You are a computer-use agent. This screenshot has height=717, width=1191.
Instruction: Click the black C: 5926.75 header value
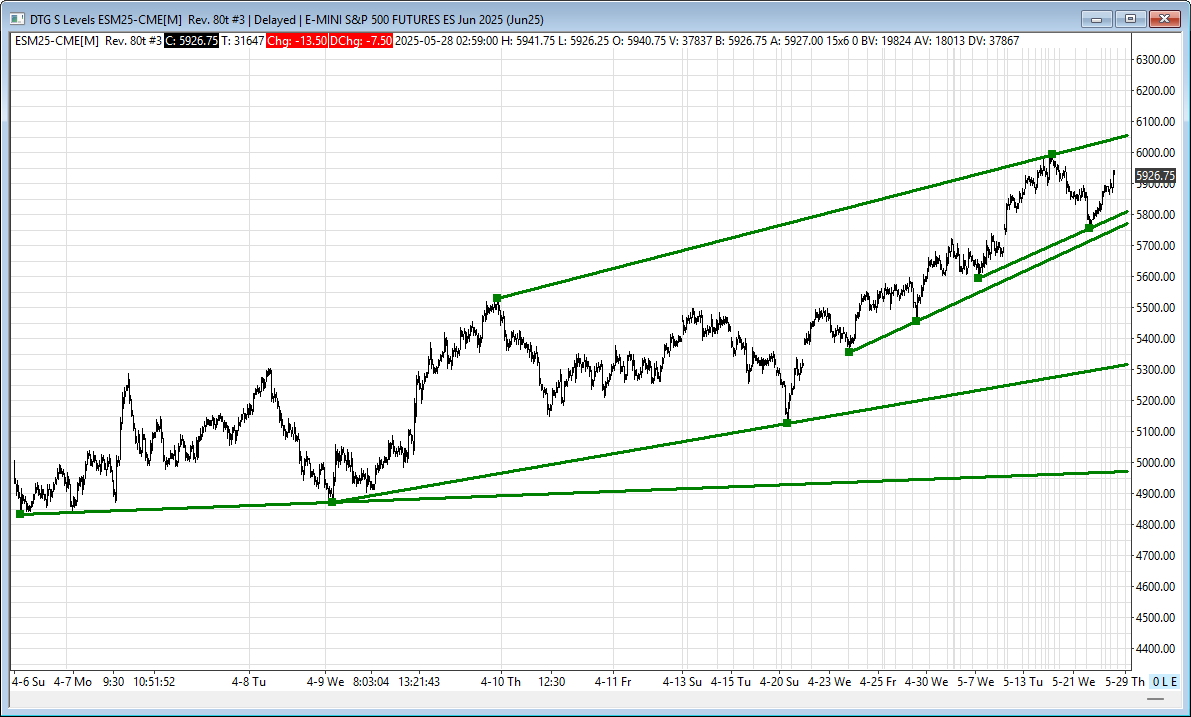tap(191, 41)
